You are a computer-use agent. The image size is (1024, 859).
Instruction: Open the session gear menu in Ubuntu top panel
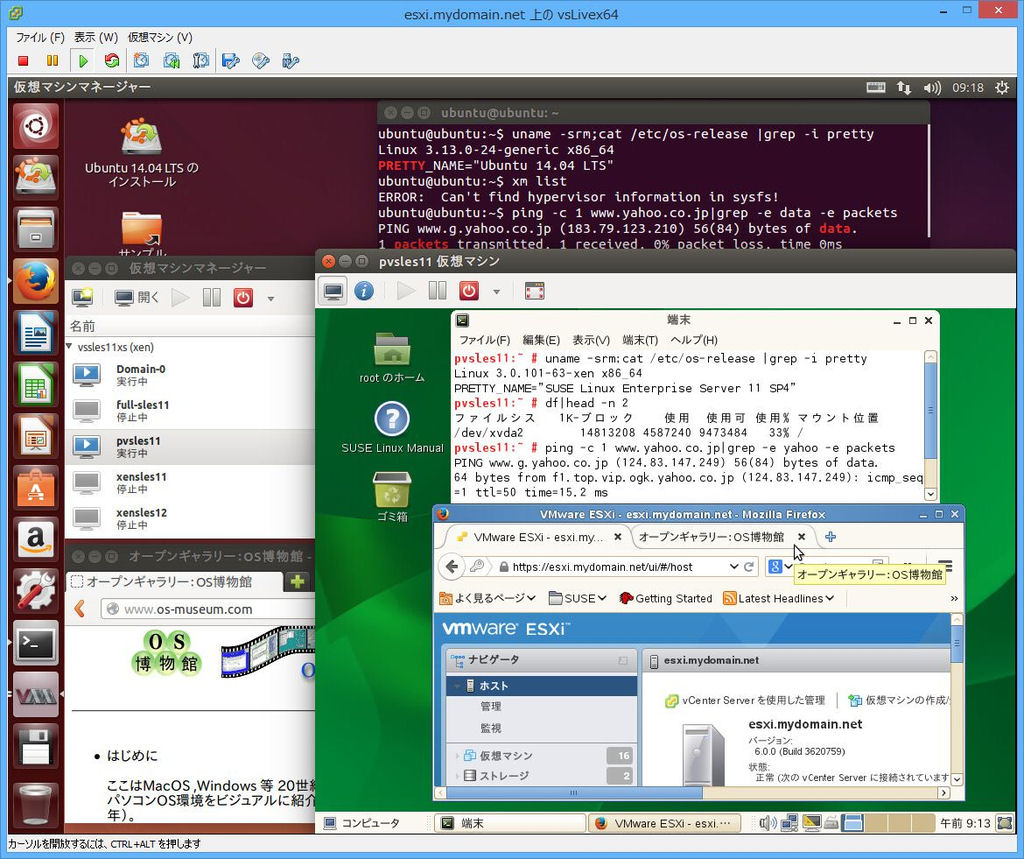coord(1002,88)
